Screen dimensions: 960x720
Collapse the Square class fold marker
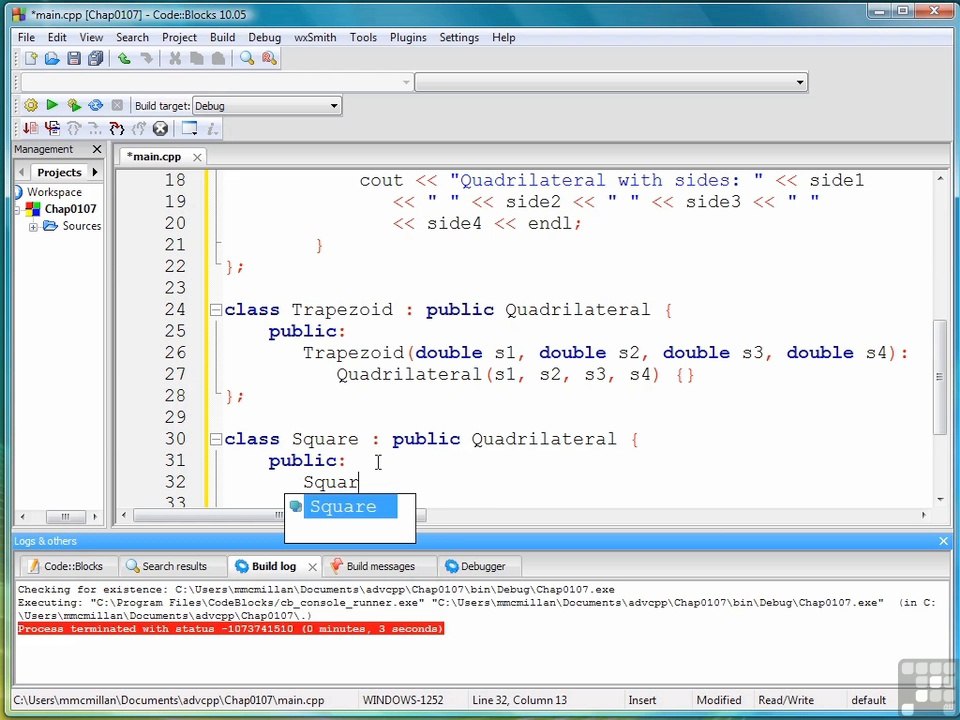(216, 439)
